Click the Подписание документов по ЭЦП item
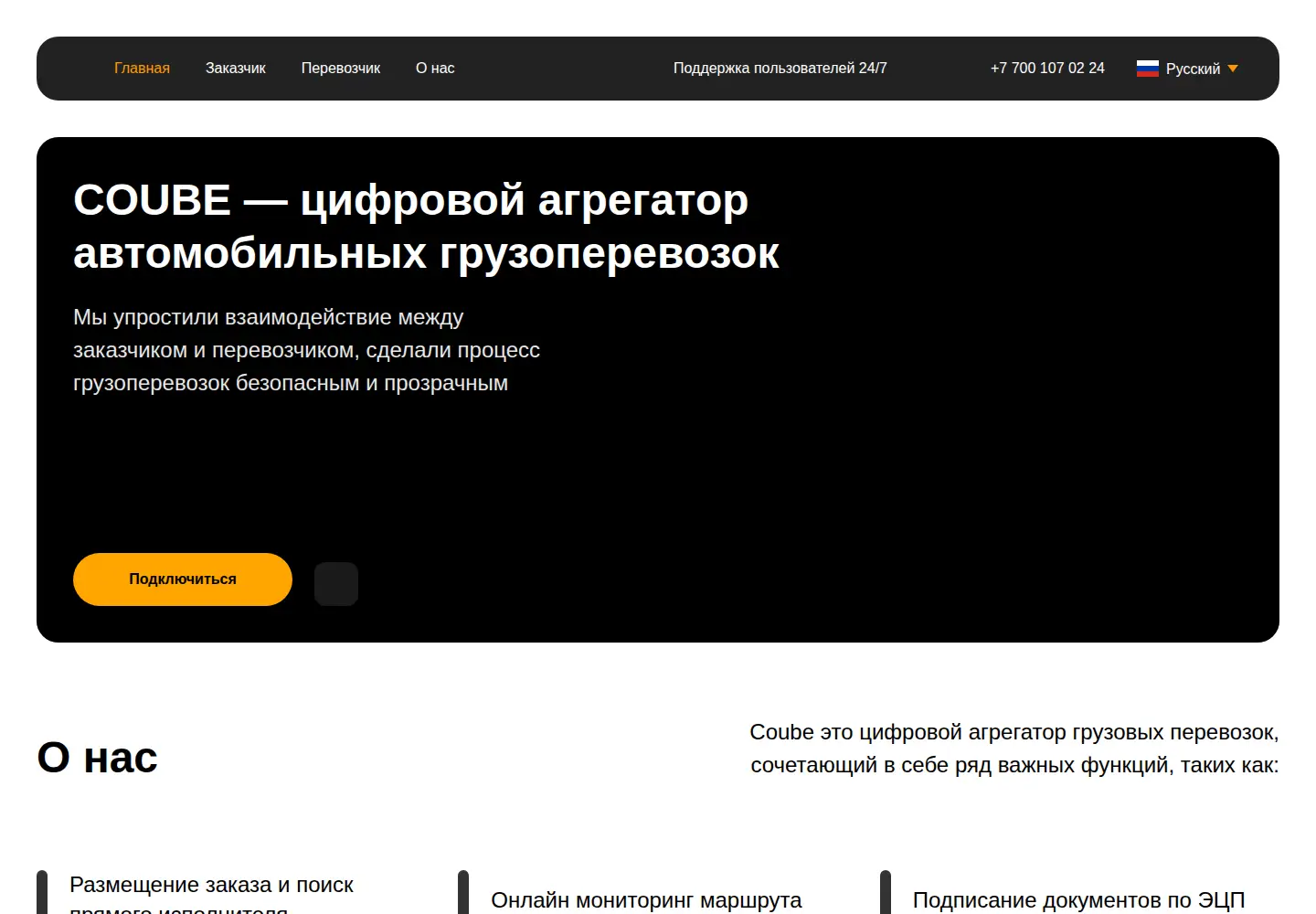This screenshot has width=1316, height=914. 1078,900
